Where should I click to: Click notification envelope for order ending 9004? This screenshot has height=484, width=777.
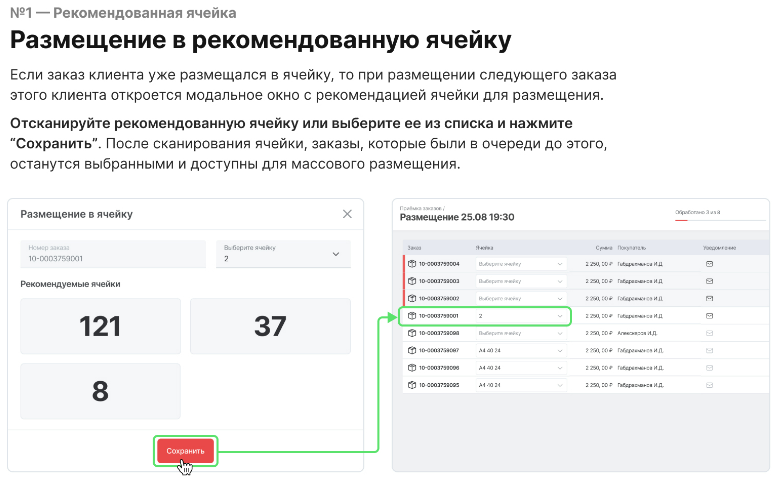709,264
